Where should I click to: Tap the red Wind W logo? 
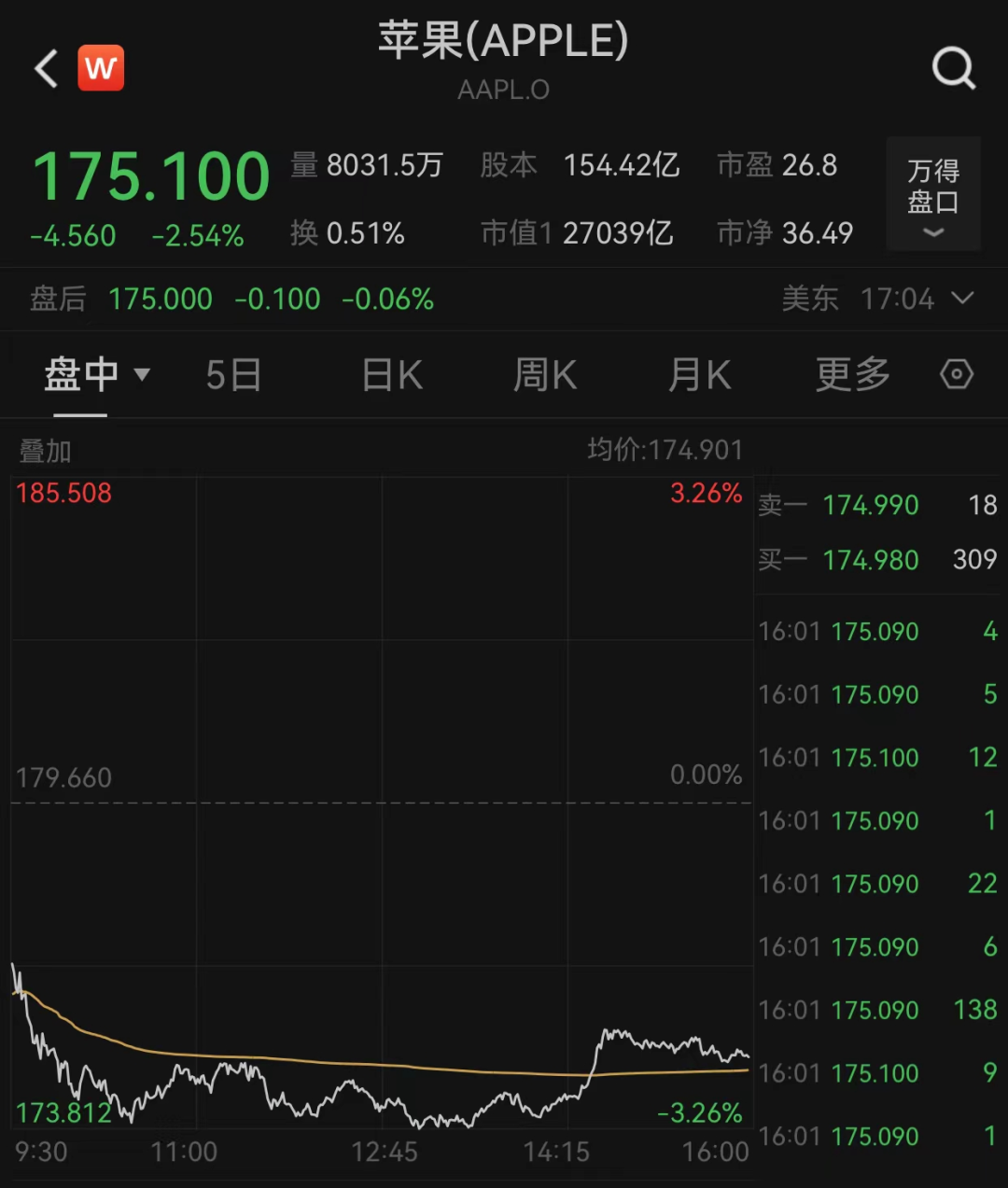click(101, 68)
